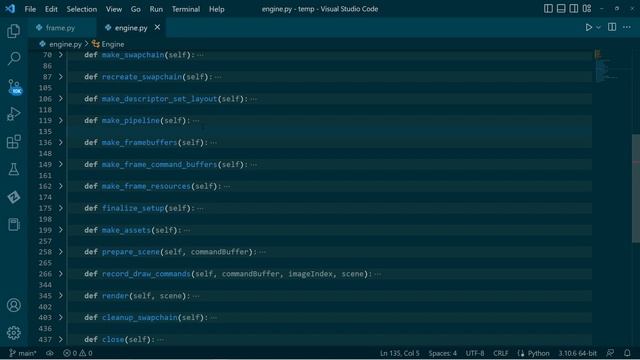Open the Accounts menu icon
Image resolution: width=640 pixels, height=360 pixels.
click(13, 305)
